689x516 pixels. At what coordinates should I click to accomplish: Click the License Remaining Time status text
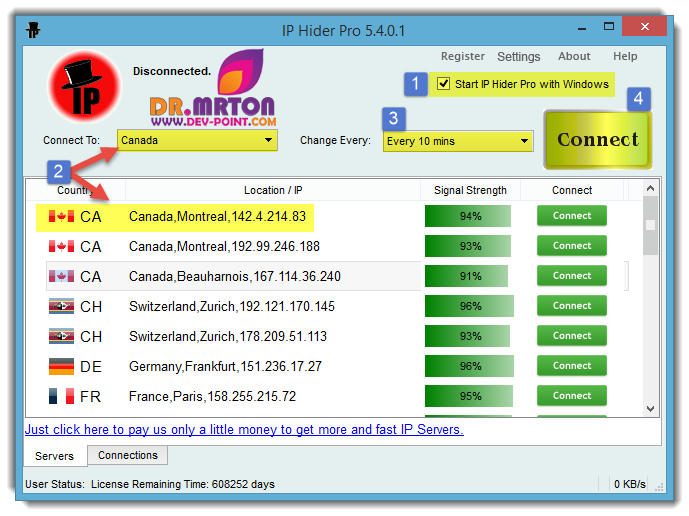[x=183, y=484]
